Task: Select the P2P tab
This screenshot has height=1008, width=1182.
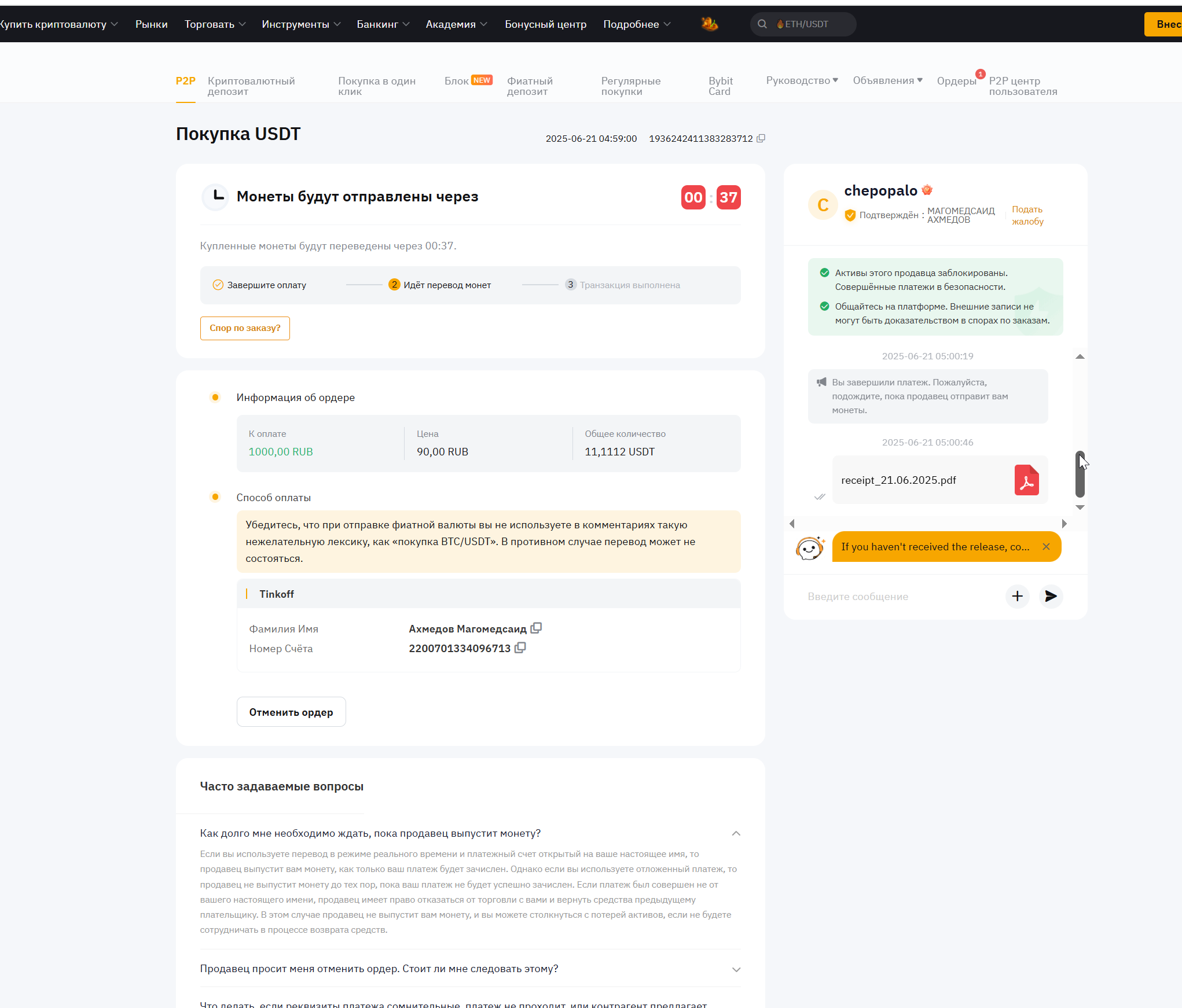Action: (185, 81)
